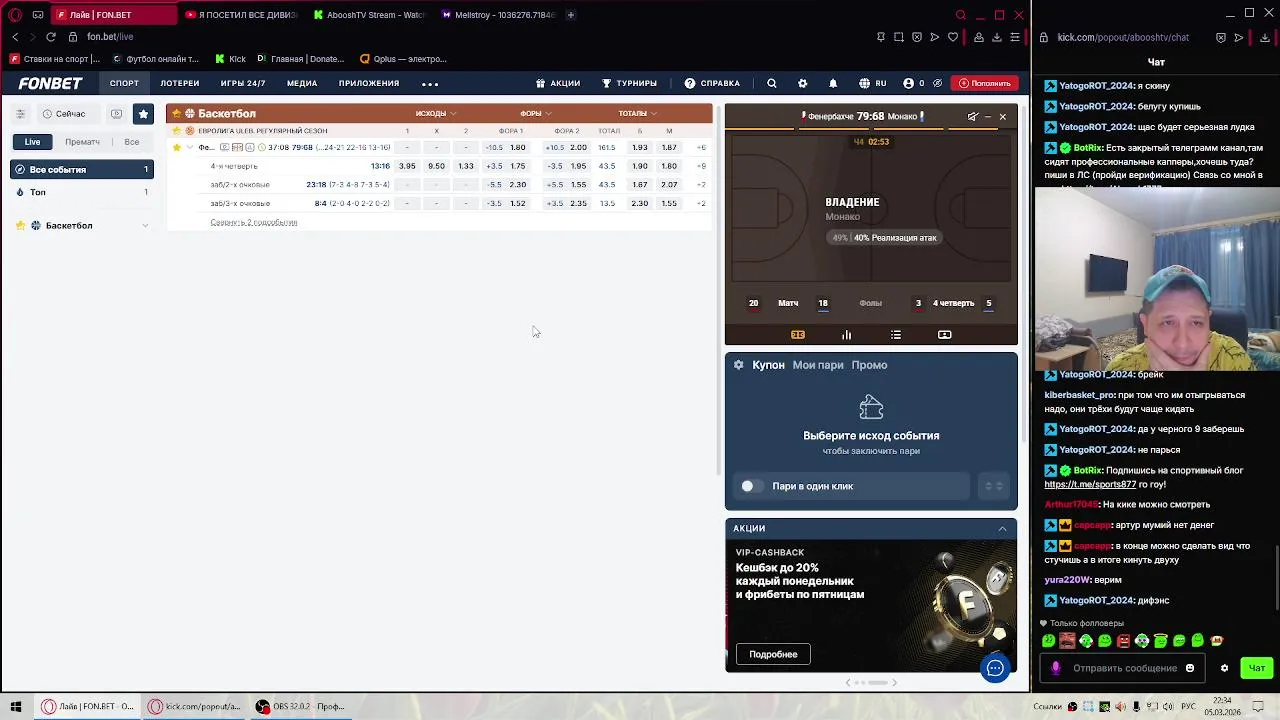Open Исходы column dropdown
This screenshot has height=720, width=1280.
coord(436,114)
